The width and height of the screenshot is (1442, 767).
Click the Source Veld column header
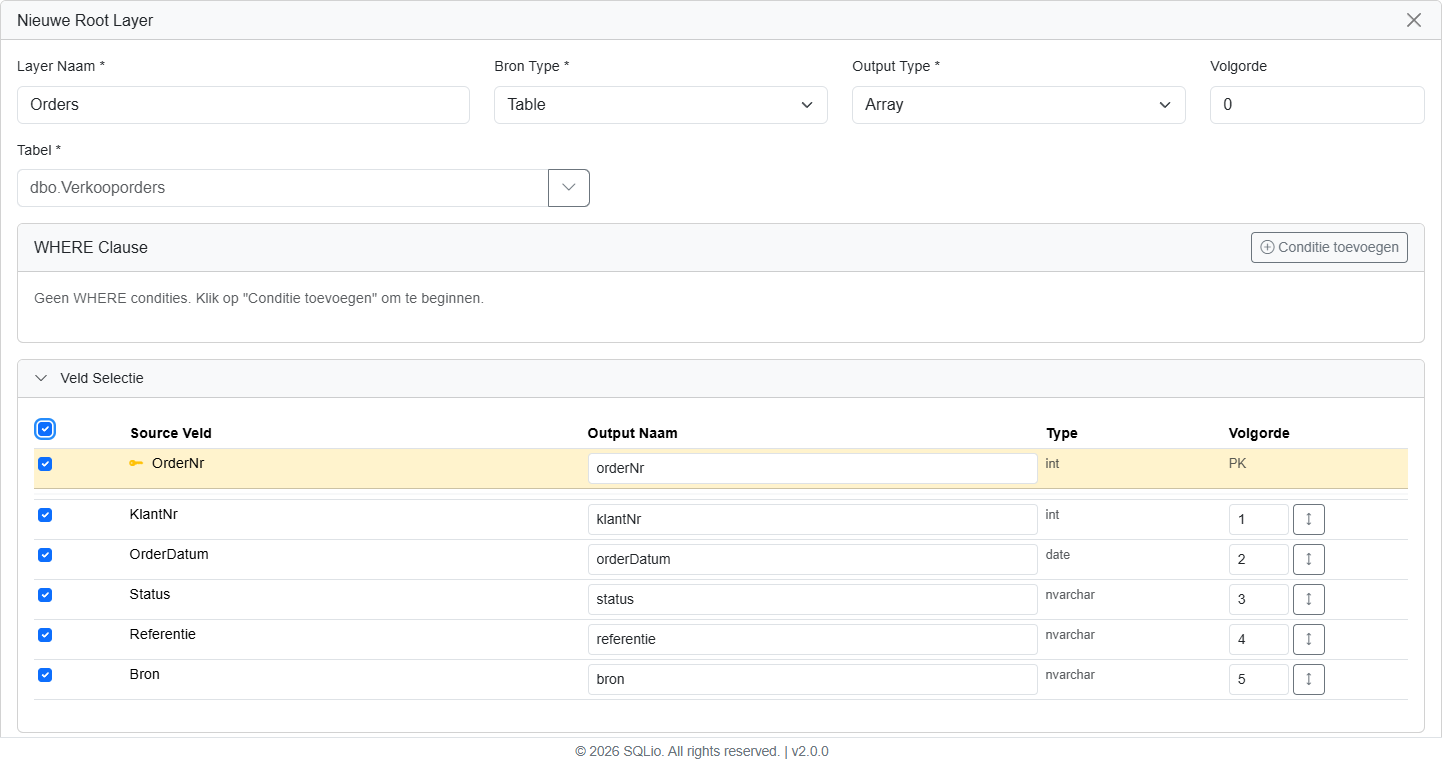(171, 433)
